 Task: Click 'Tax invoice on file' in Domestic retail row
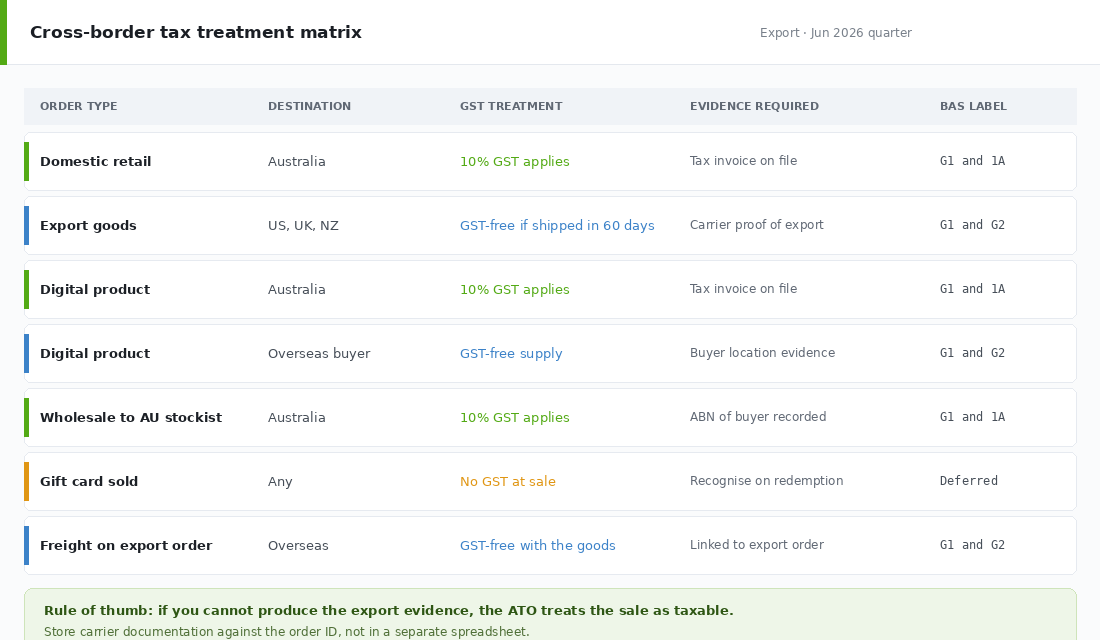click(743, 161)
